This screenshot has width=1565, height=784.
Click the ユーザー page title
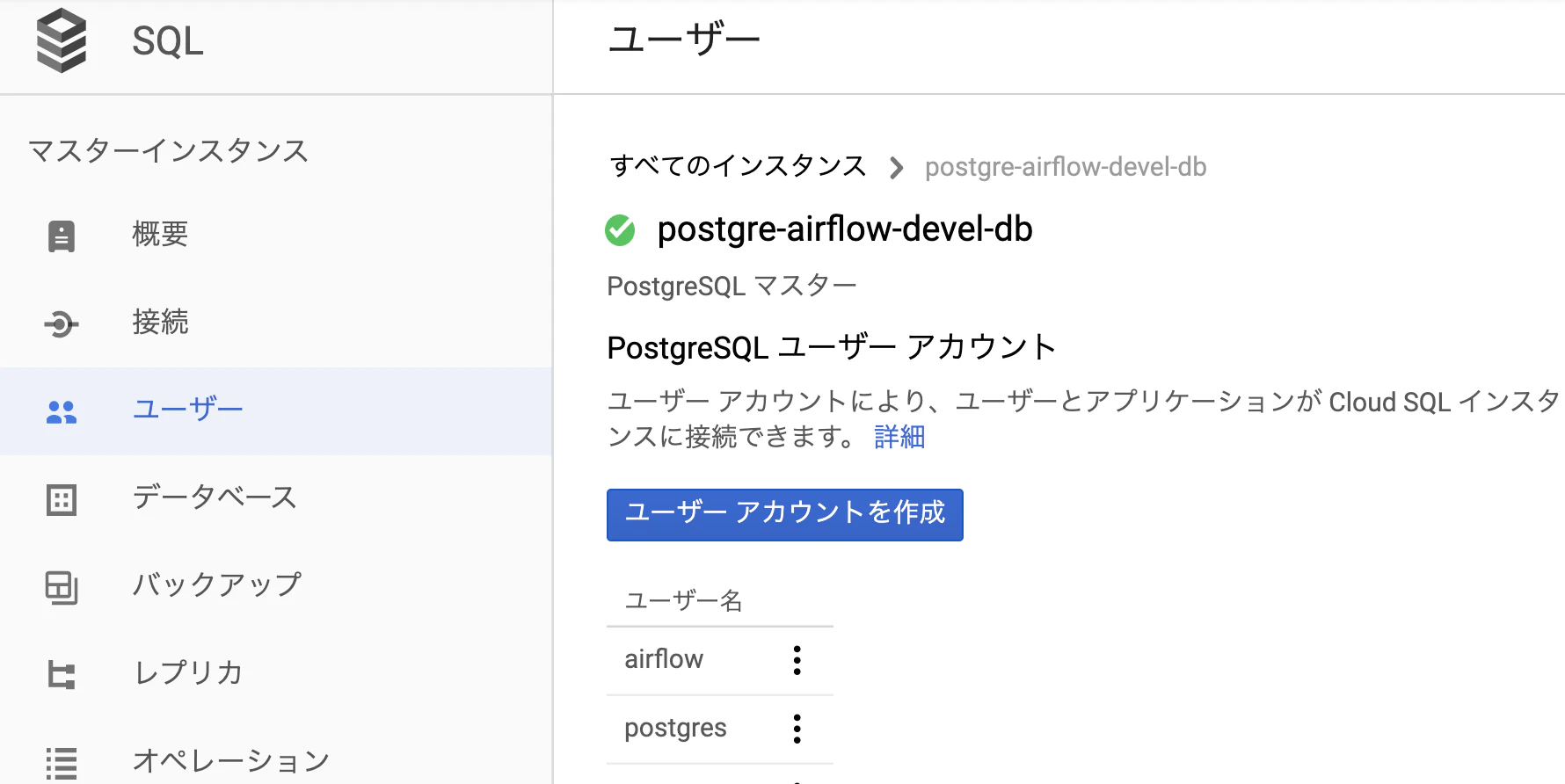coord(684,40)
